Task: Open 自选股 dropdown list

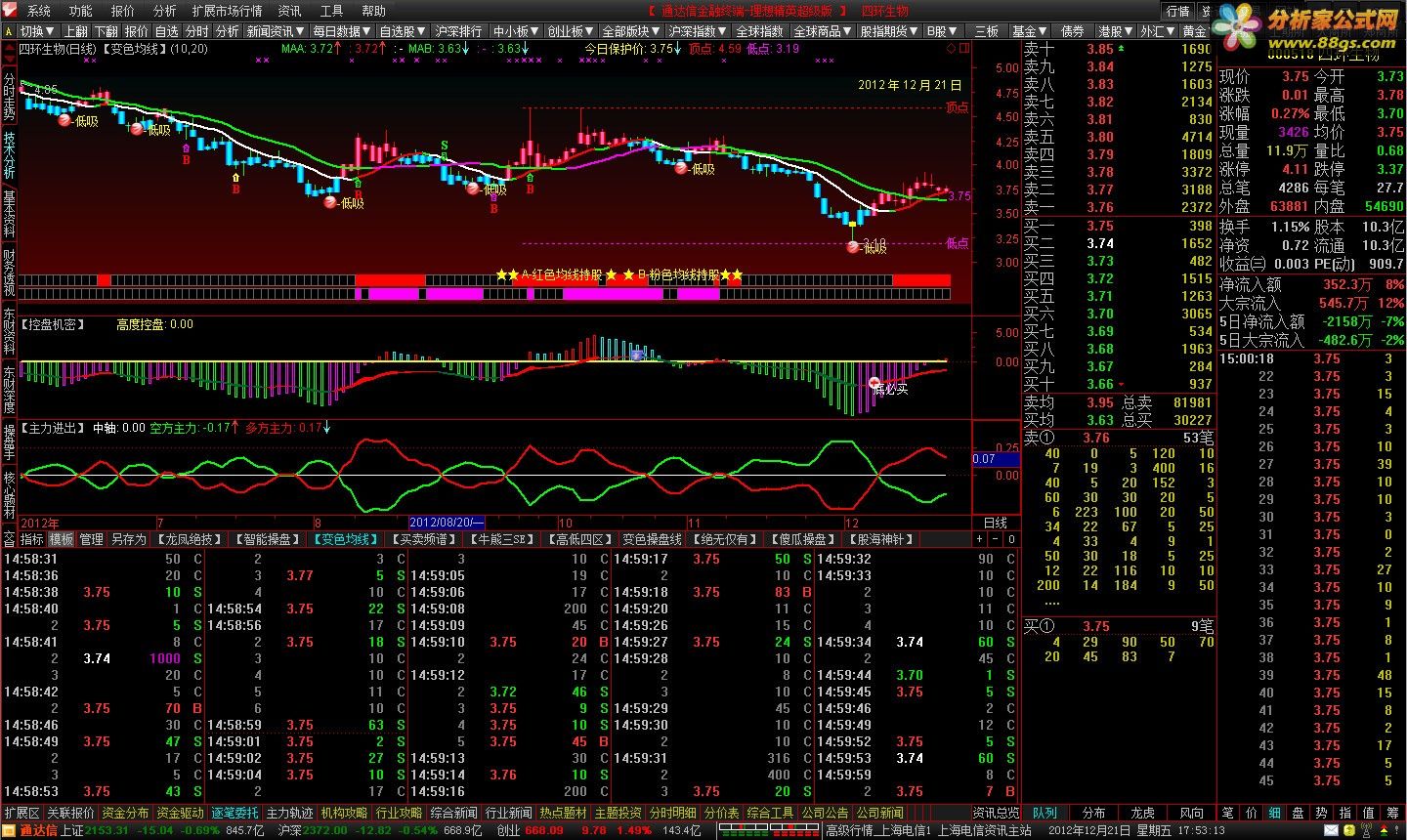Action: [403, 31]
